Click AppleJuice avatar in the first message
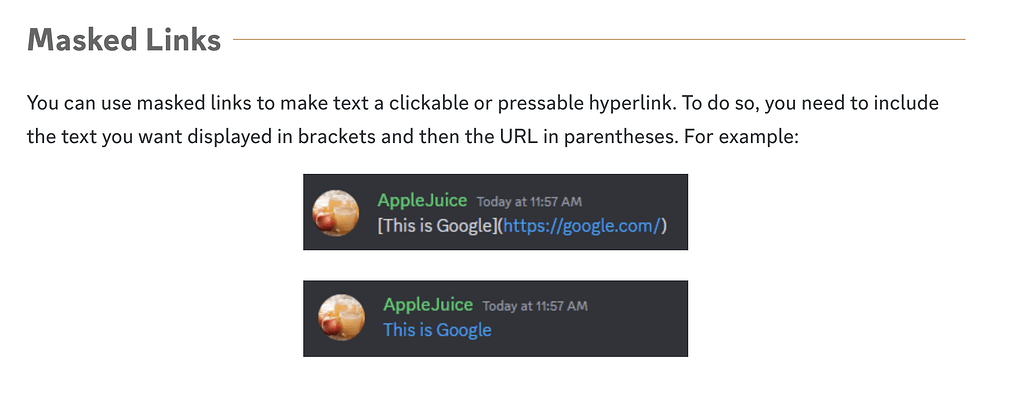 pos(336,213)
